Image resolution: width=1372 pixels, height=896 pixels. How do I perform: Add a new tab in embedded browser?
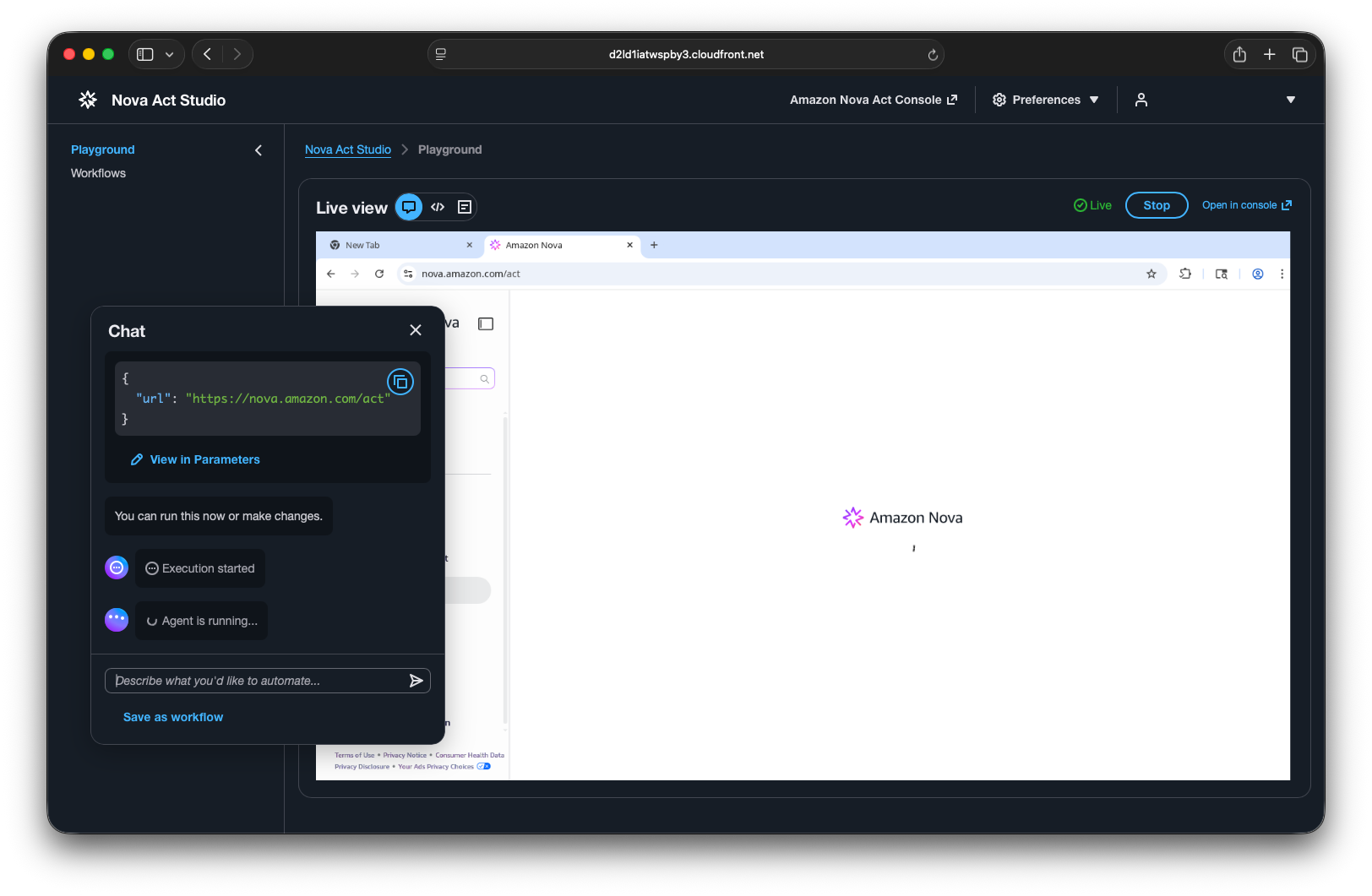point(654,245)
